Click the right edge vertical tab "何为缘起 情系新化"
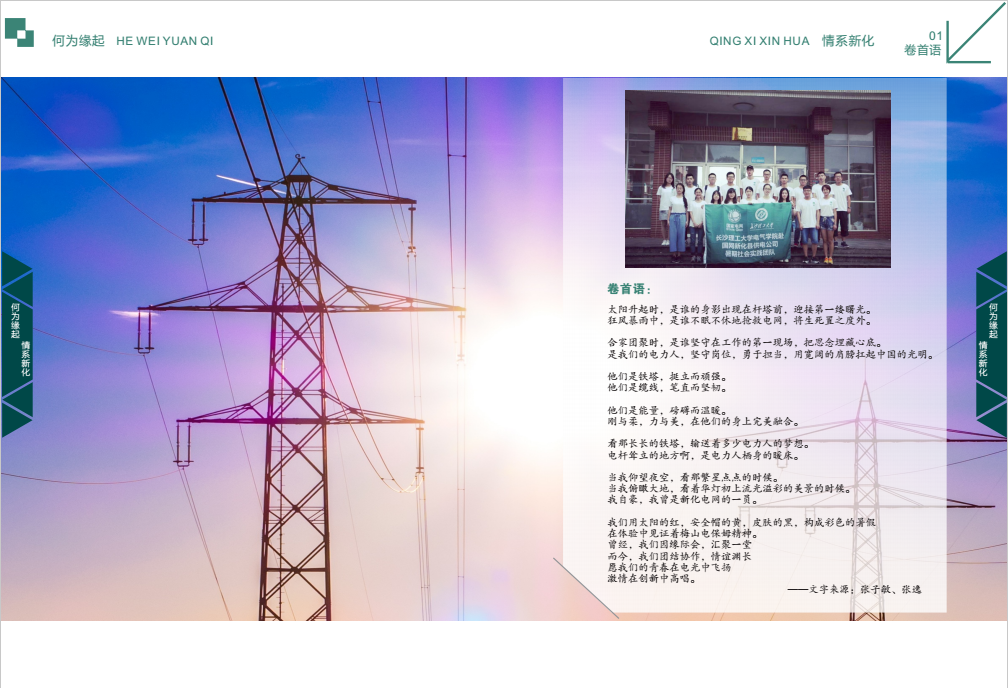Viewport: 1008px width, 688px height. click(991, 345)
